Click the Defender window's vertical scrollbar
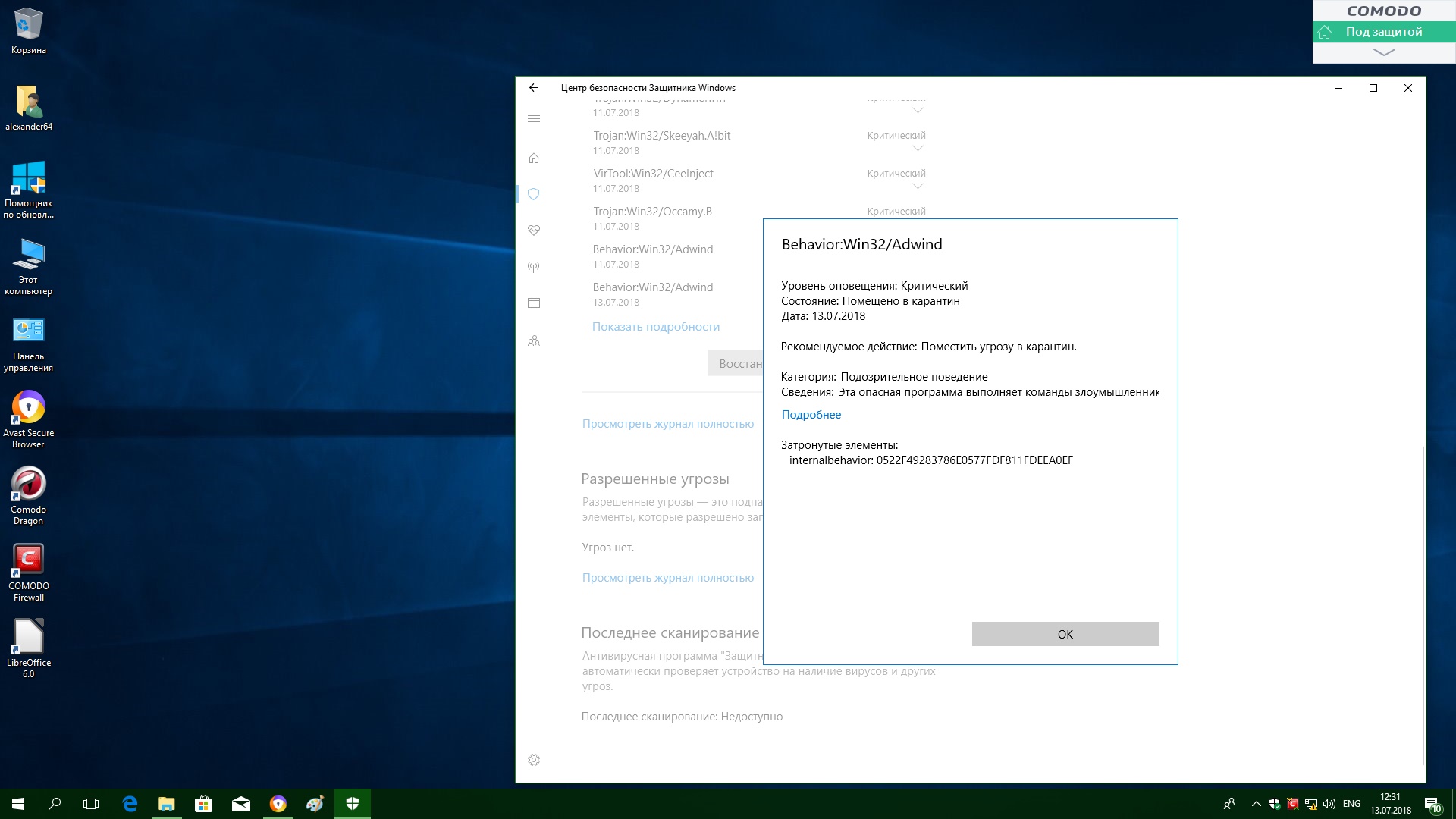 [1423, 607]
